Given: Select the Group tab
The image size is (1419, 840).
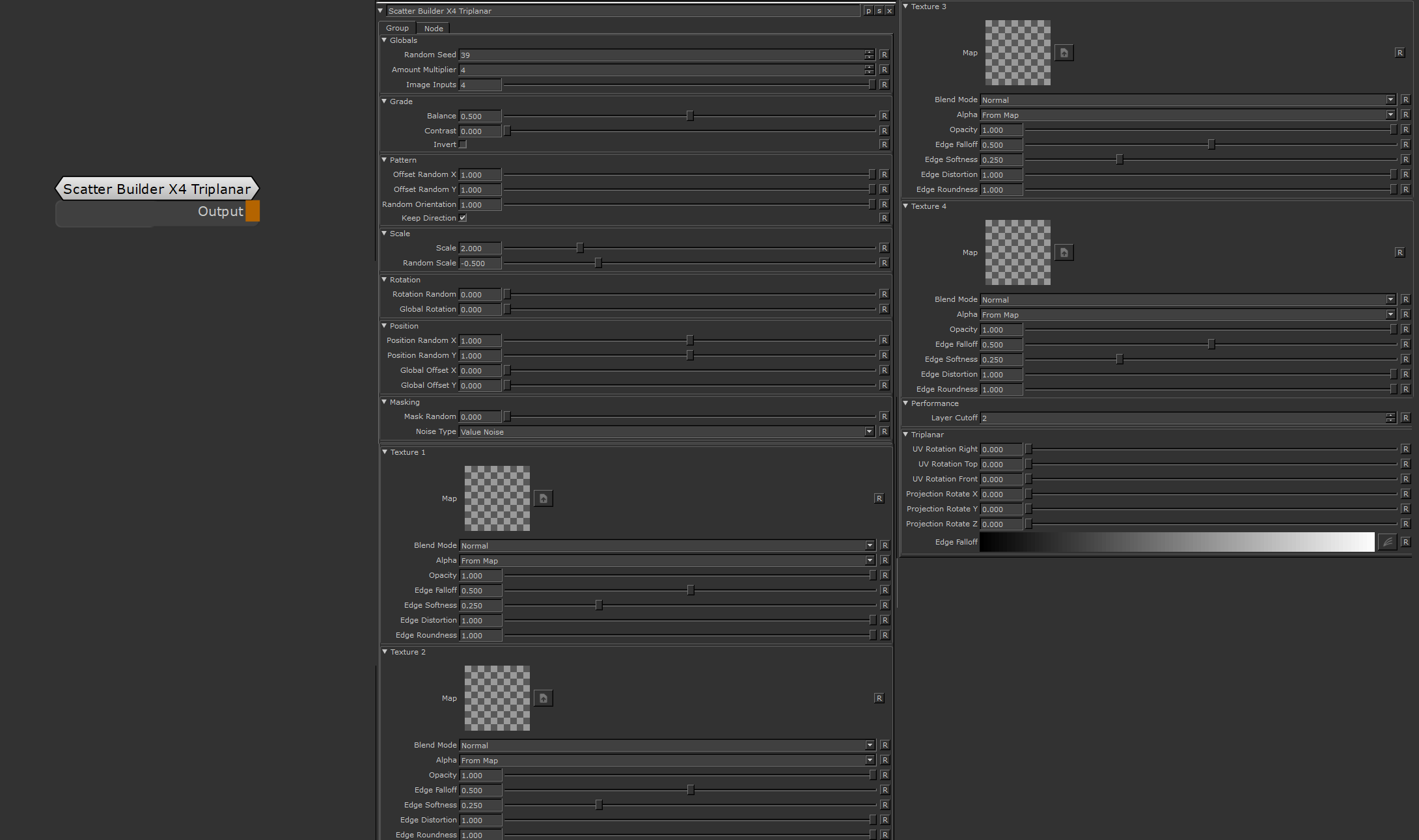Looking at the screenshot, I should click(397, 28).
